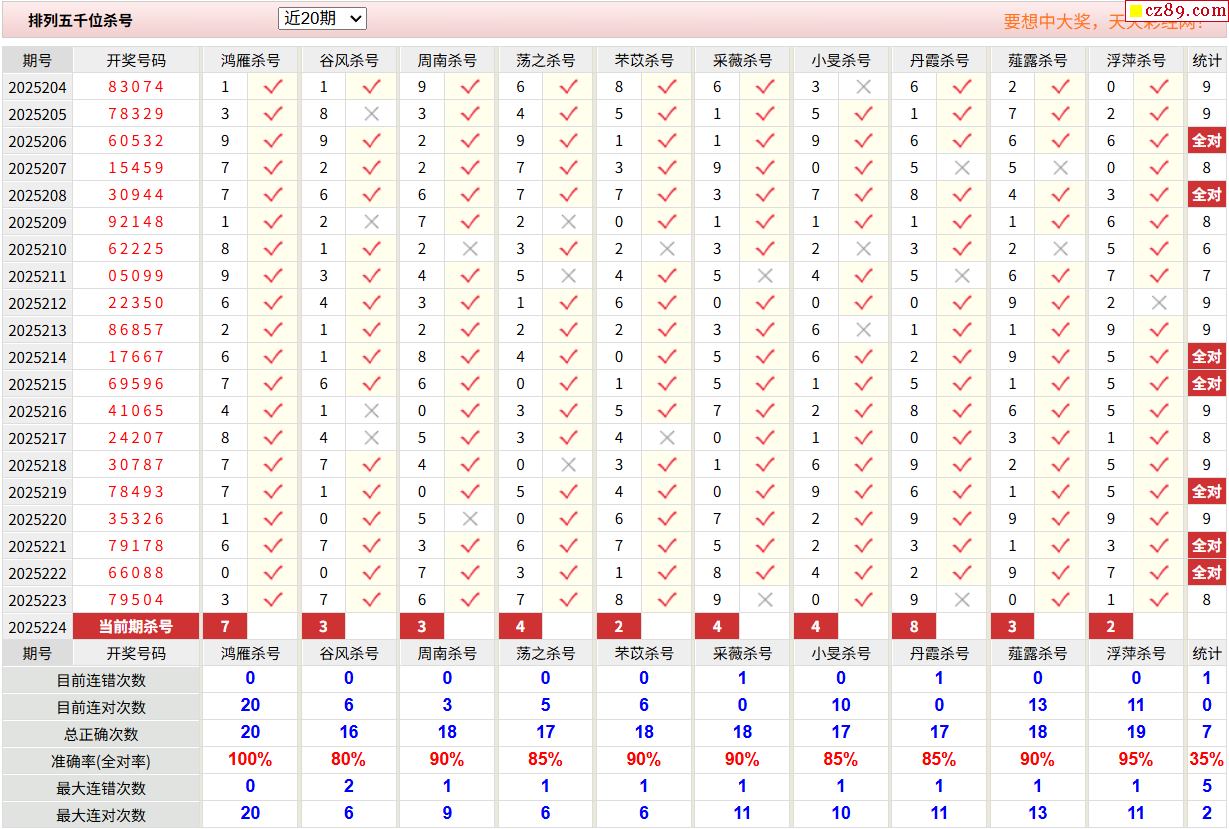Image resolution: width=1229 pixels, height=829 pixels.
Task: Click the top 统计 column header
Action: [1207, 60]
